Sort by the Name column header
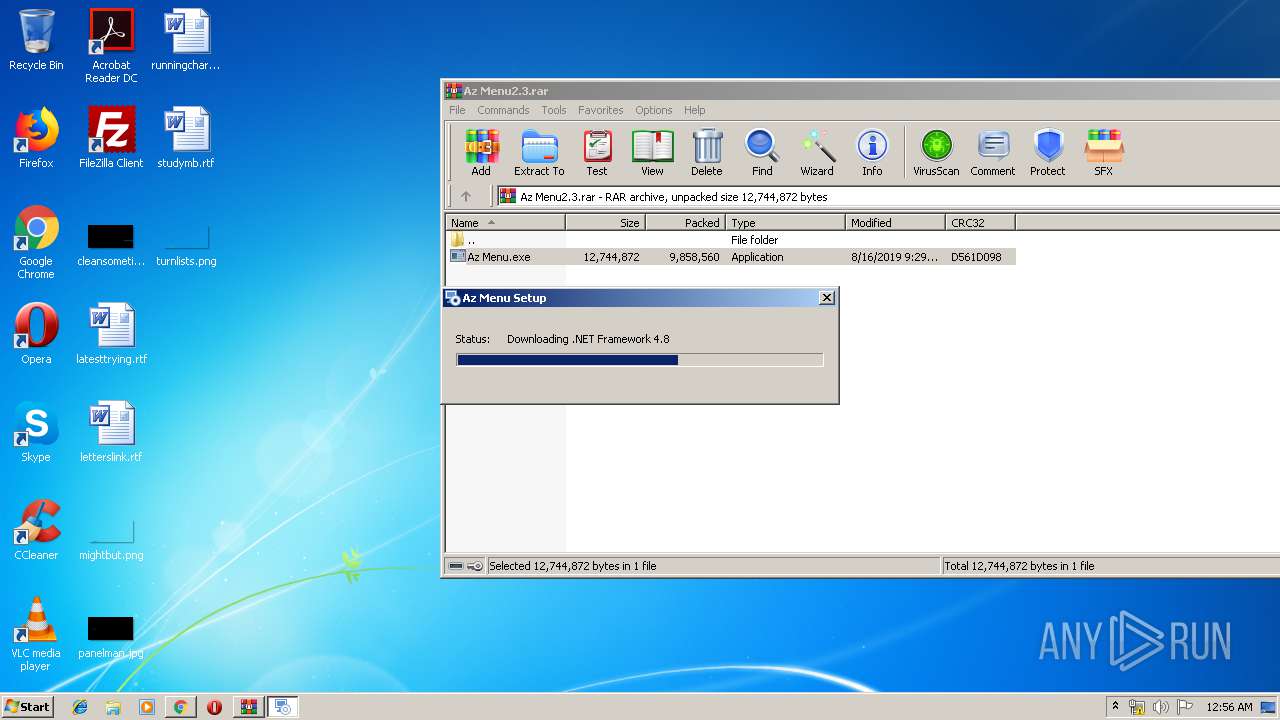The image size is (1280, 720). click(506, 223)
